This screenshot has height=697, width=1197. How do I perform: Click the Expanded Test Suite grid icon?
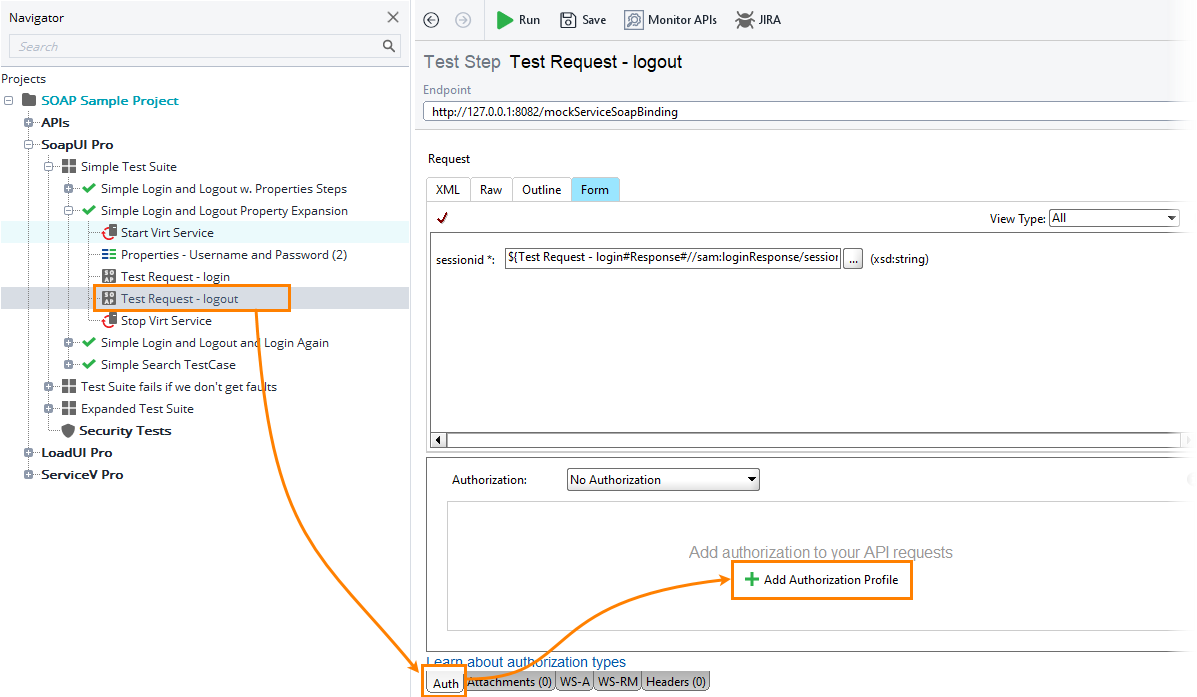[x=69, y=408]
